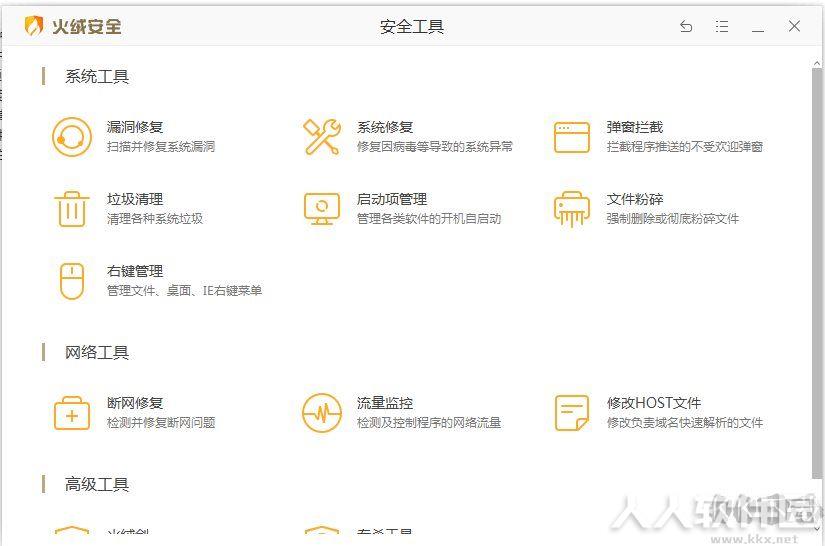Image resolution: width=825 pixels, height=546 pixels.
Task: Click description 管理各类软件的开机自启动
Action: tap(429, 218)
